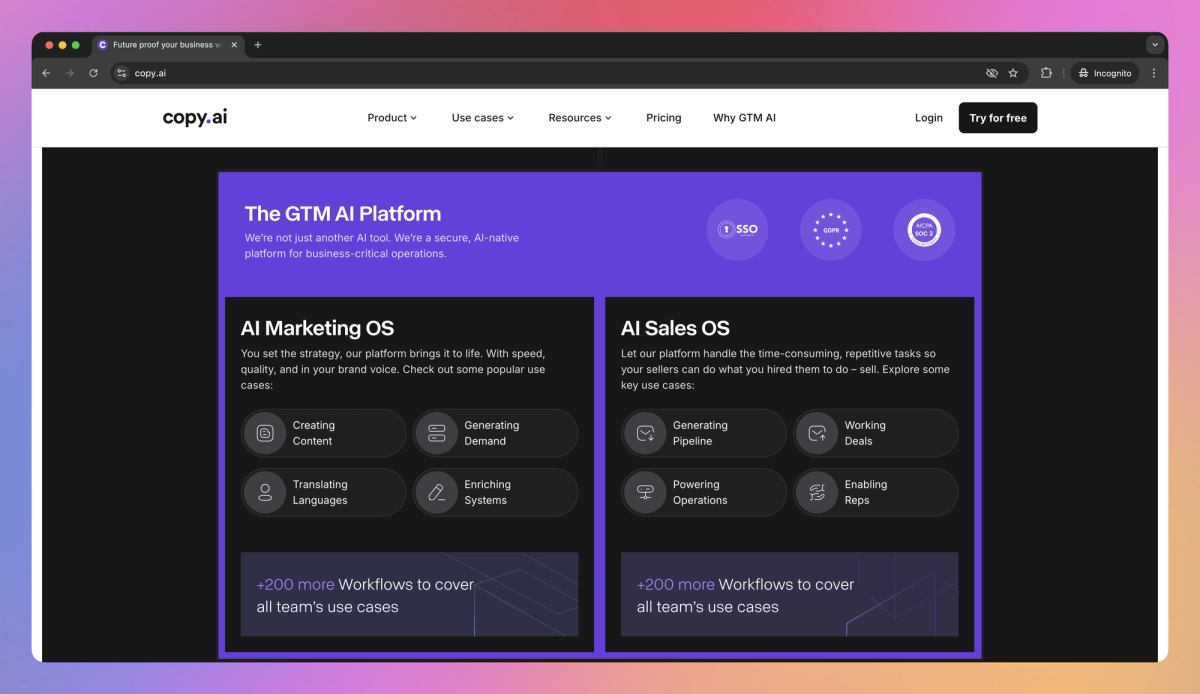
Task: Click the AI Sales OS heading
Action: click(675, 328)
